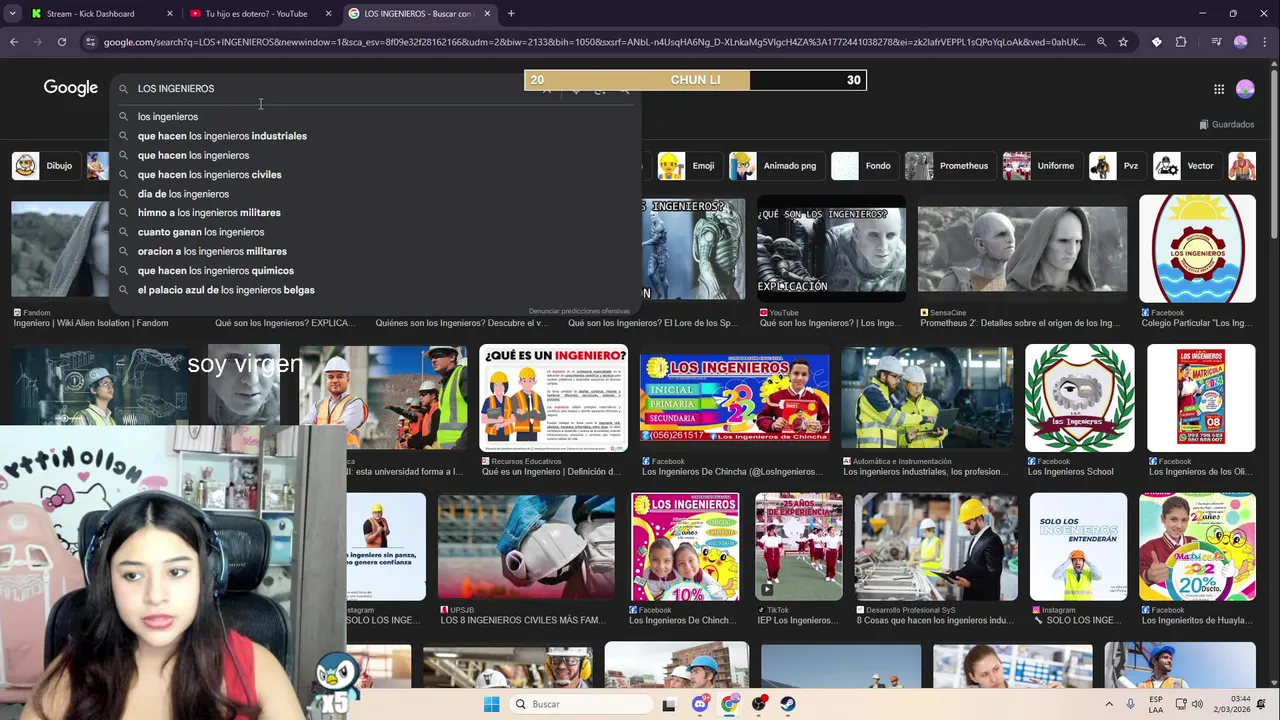Open the page zoom magnifier icon in address bar
The image size is (1280, 720).
click(x=1101, y=42)
